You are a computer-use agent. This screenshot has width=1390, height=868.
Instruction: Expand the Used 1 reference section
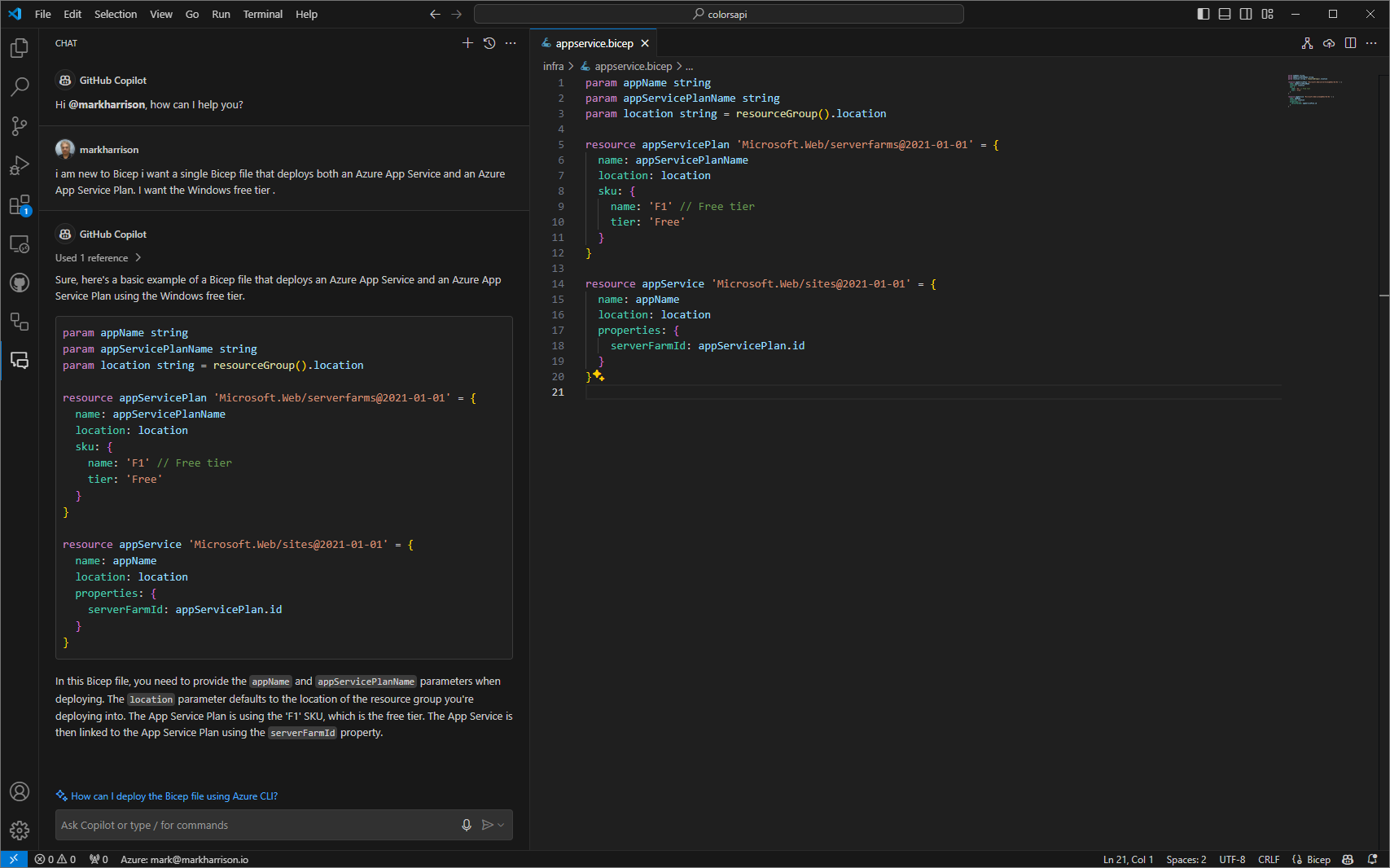pos(98,258)
